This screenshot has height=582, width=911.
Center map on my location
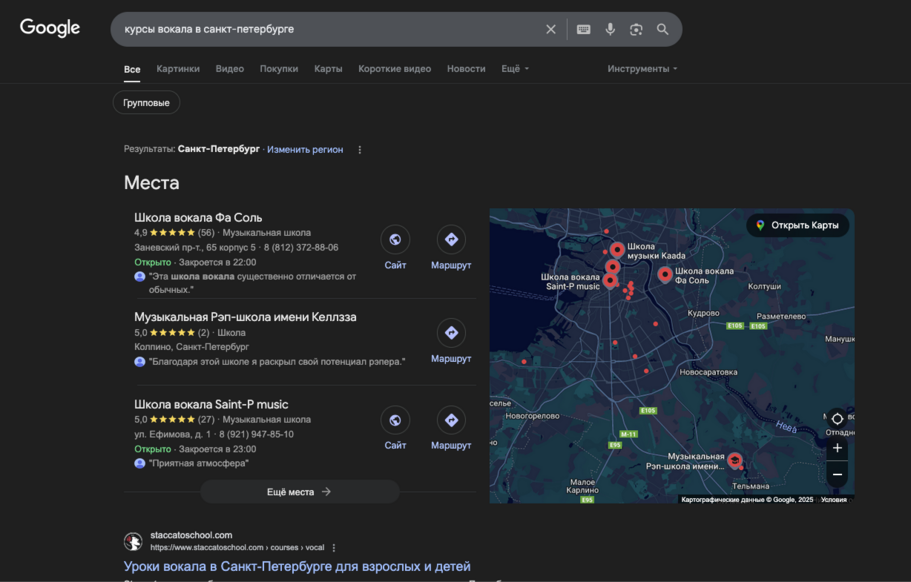pyautogui.click(x=837, y=418)
